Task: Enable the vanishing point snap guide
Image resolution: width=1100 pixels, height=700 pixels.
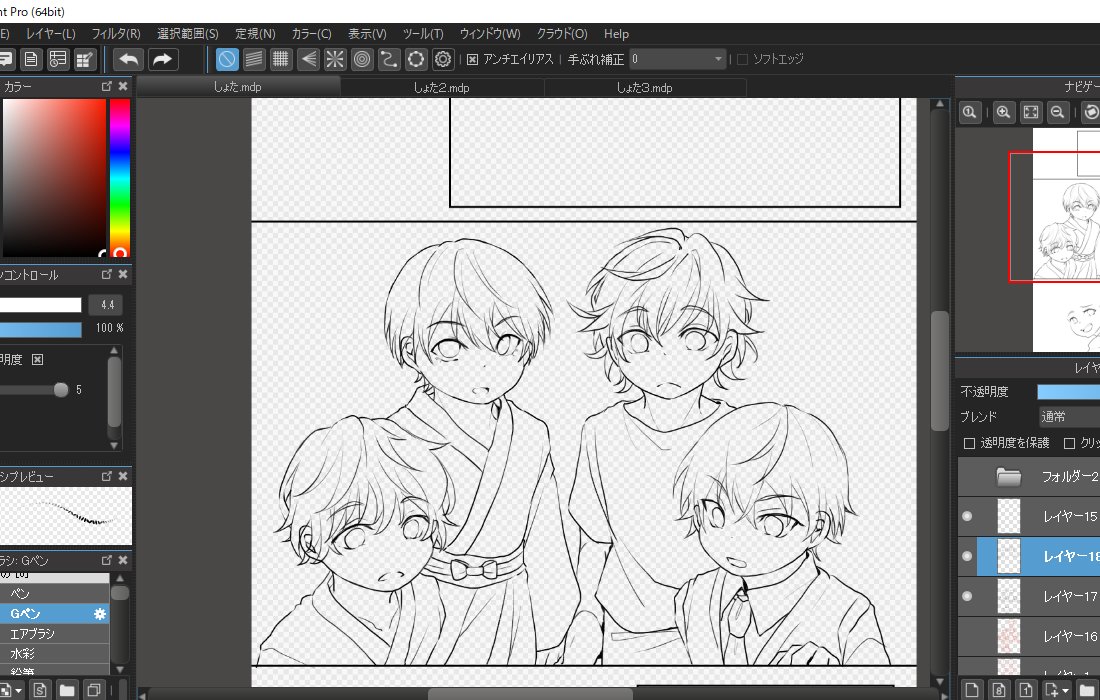Action: pos(308,60)
